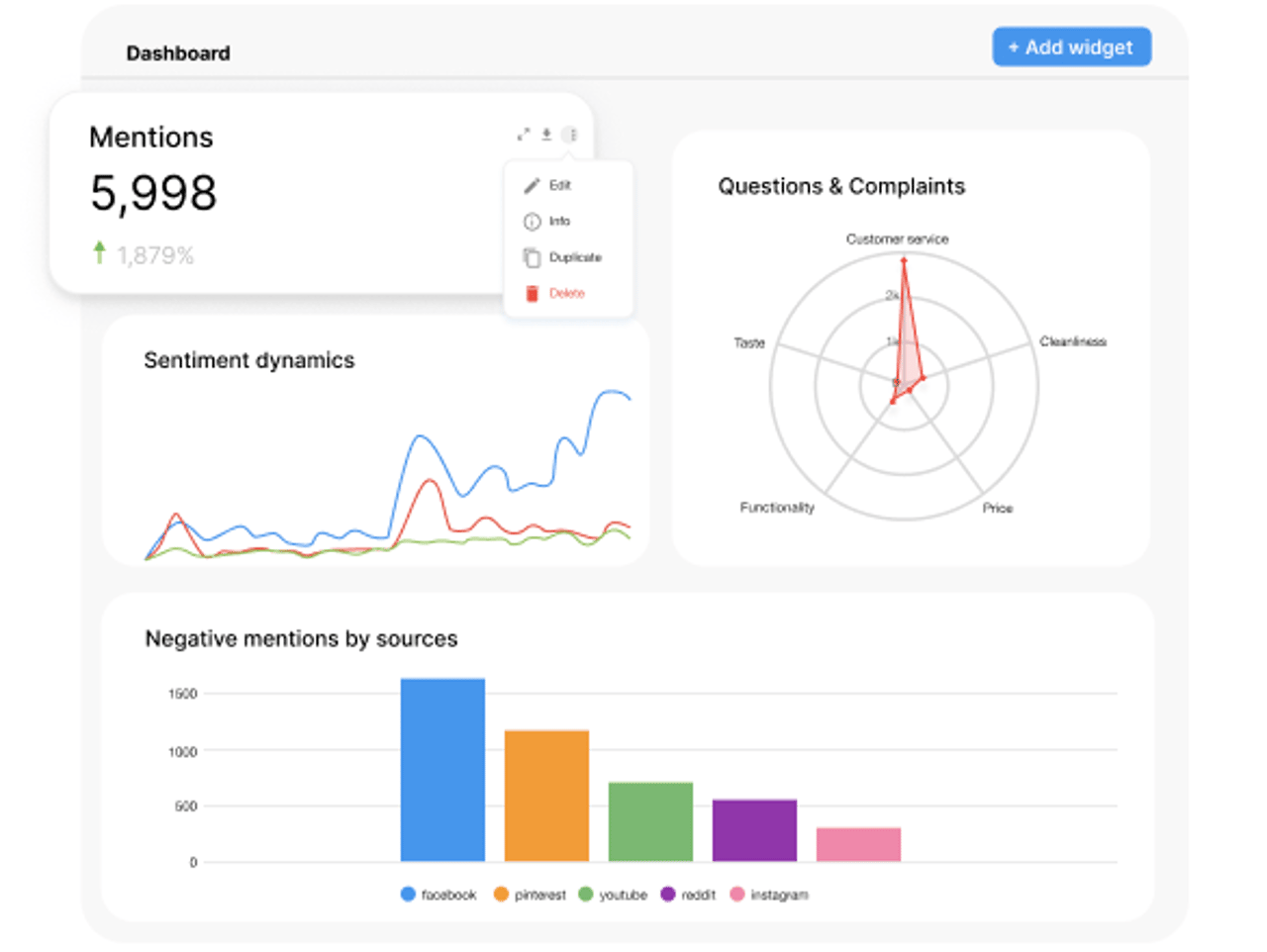This screenshot has height=952, width=1267.
Task: Click the Dashboard heading link
Action: [177, 52]
